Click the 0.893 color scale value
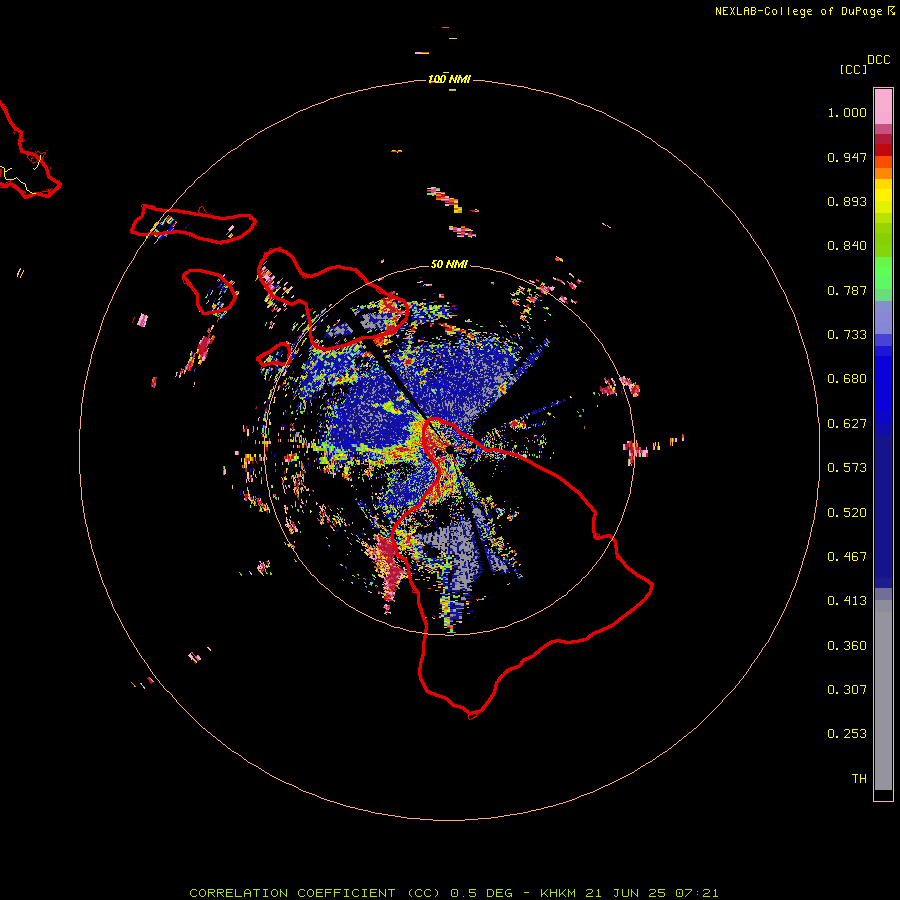Image resolution: width=900 pixels, height=900 pixels. 847,201
